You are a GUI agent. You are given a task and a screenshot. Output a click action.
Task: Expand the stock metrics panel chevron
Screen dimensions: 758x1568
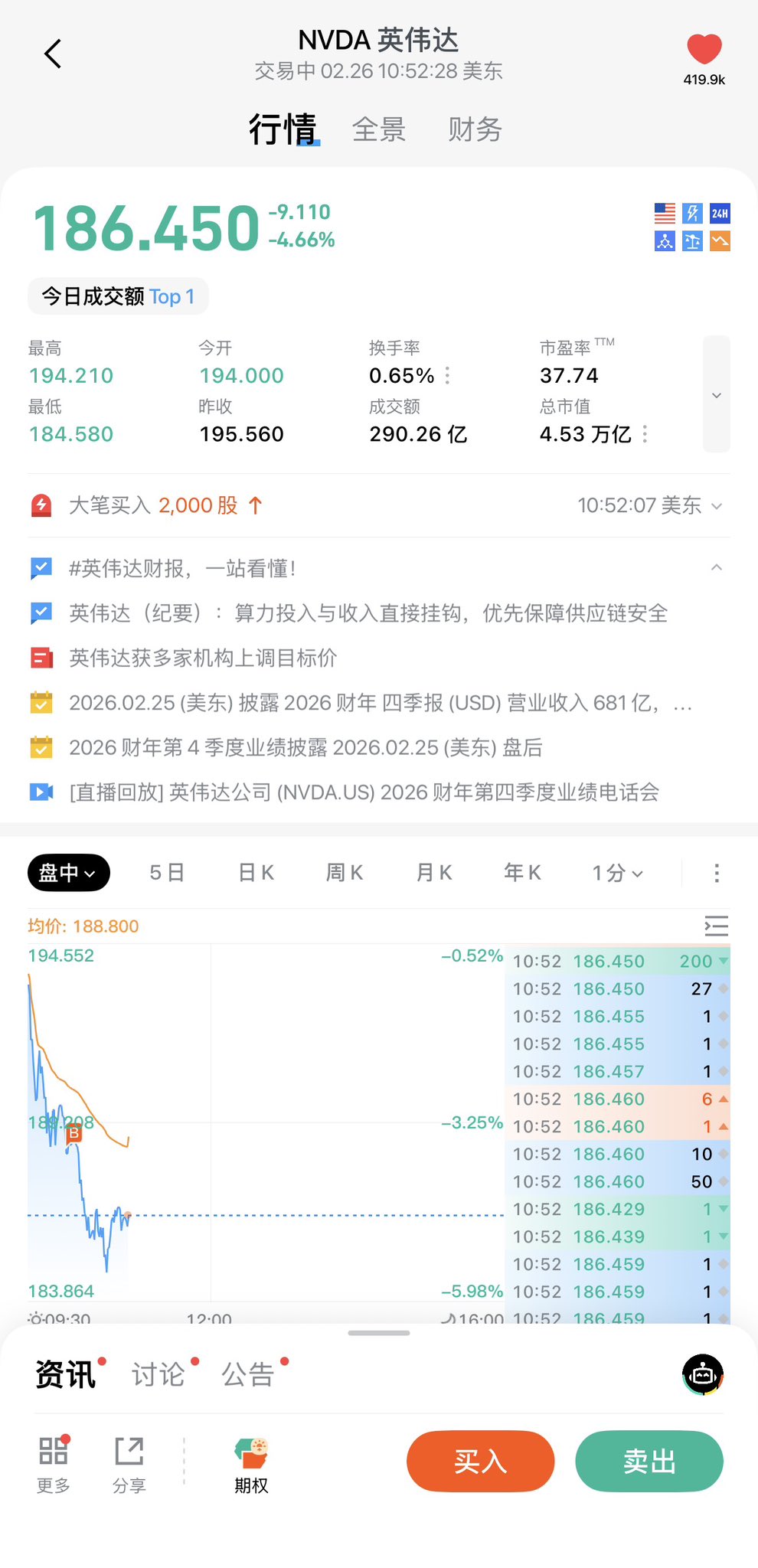tap(716, 395)
